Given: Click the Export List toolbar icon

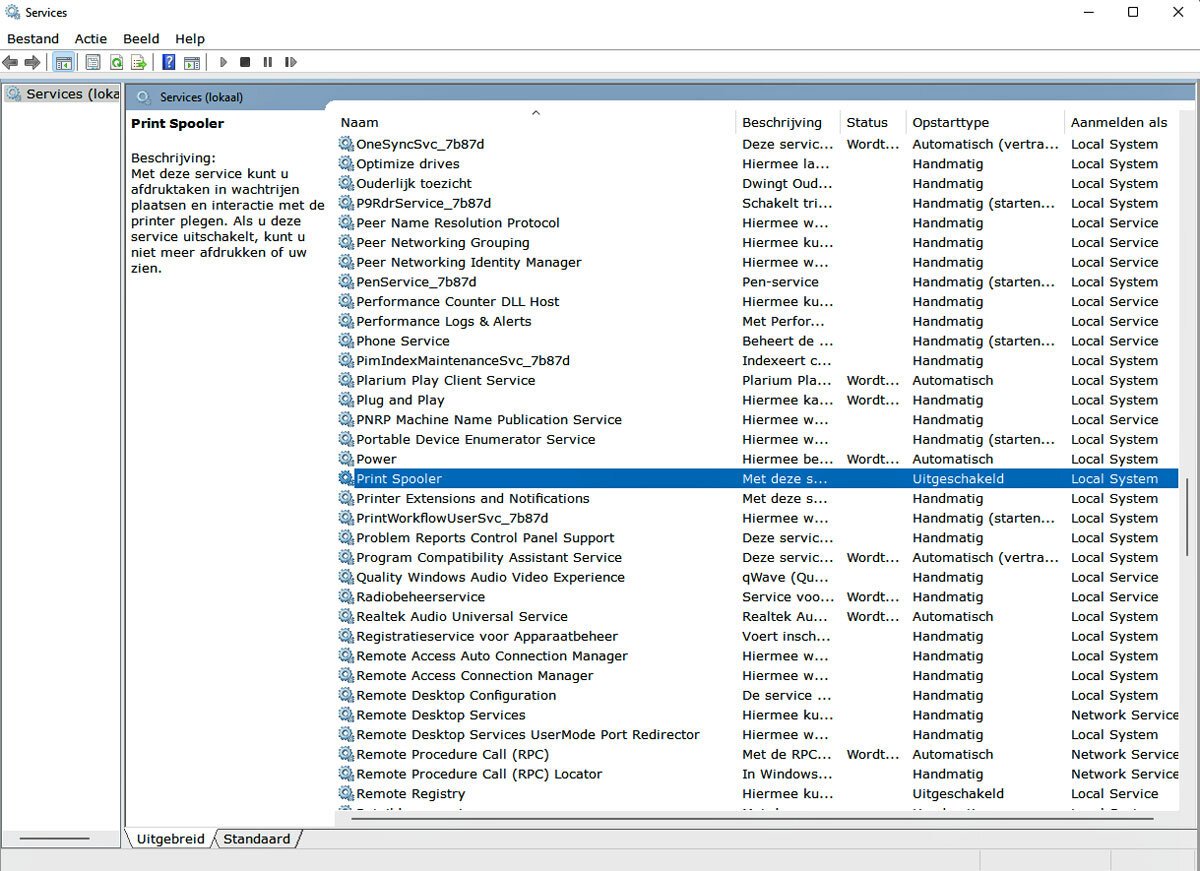Looking at the screenshot, I should click(139, 62).
